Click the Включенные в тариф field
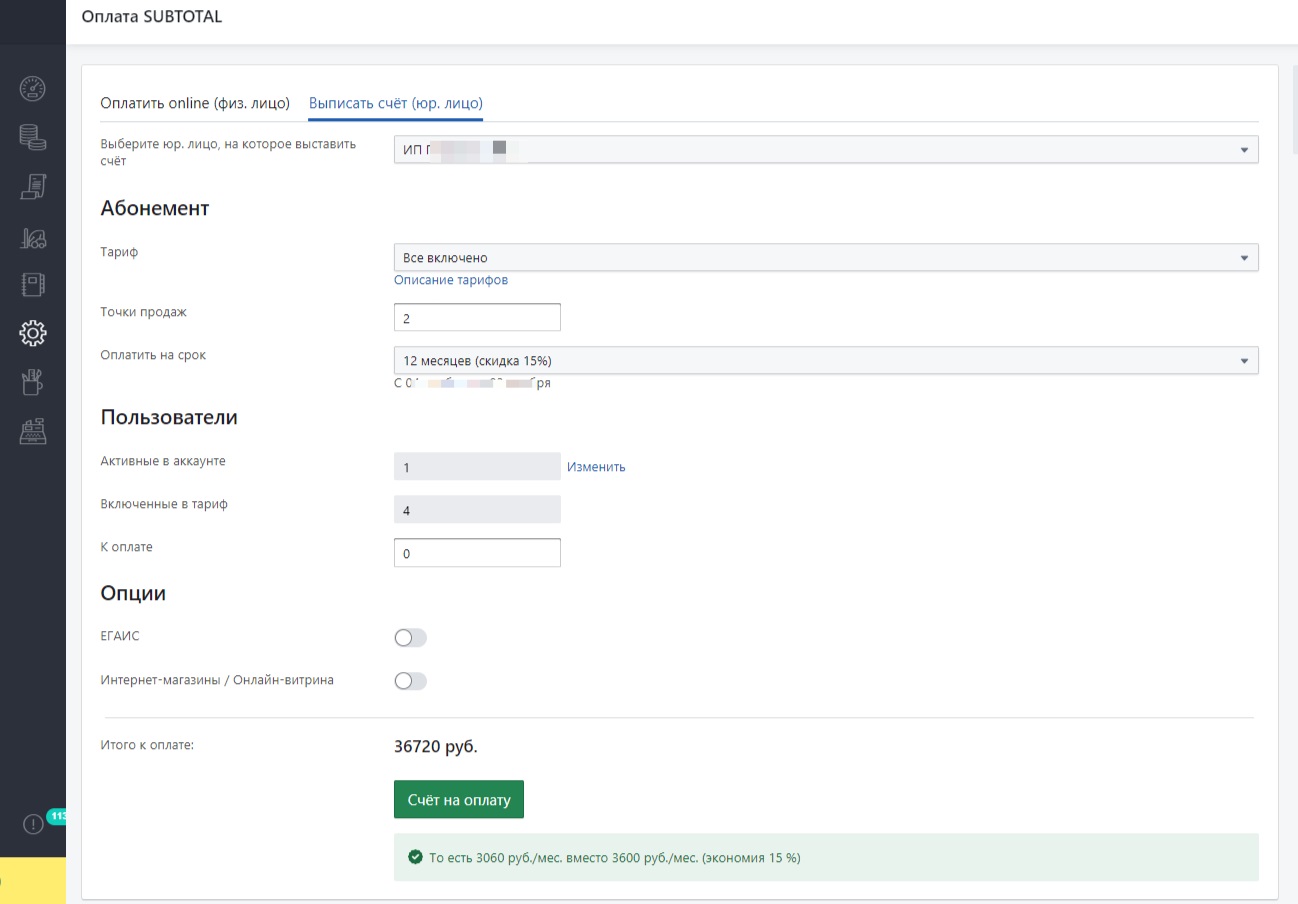The image size is (1298, 904). tap(477, 510)
